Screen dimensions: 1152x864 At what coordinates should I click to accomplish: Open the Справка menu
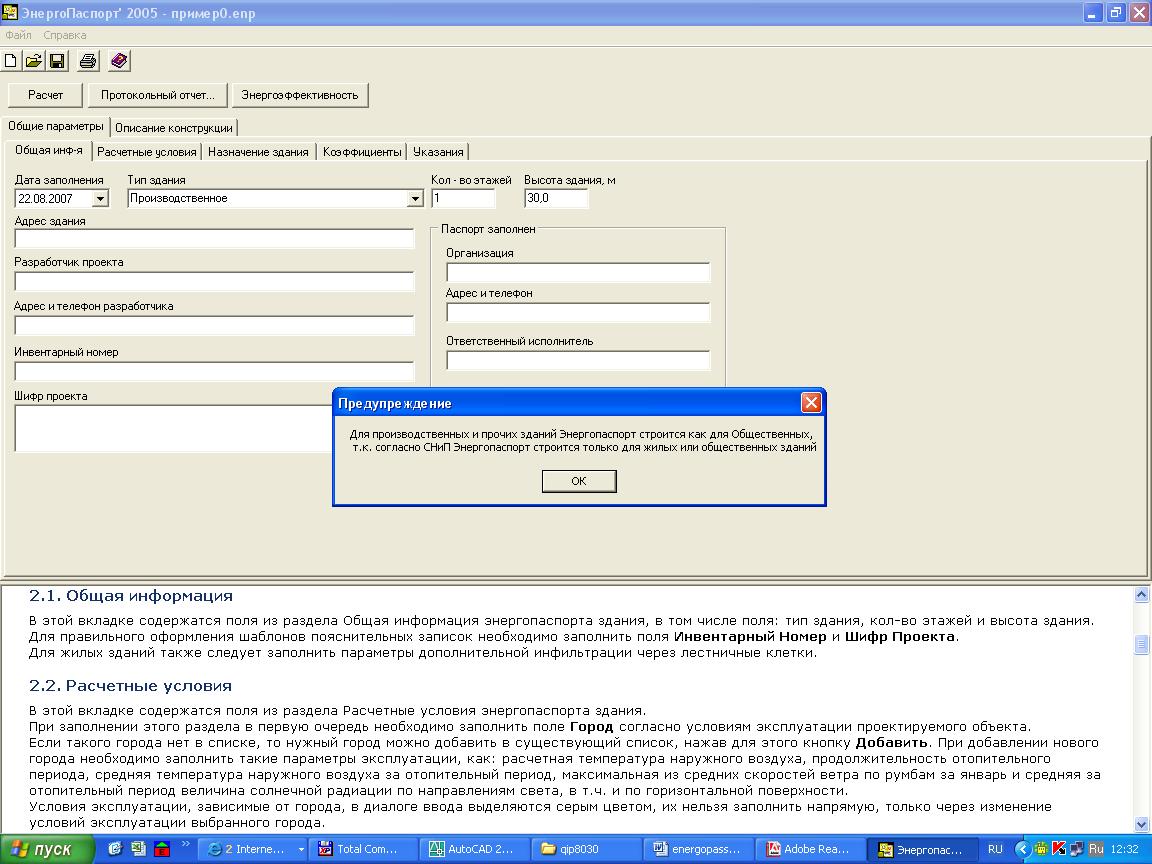(65, 35)
